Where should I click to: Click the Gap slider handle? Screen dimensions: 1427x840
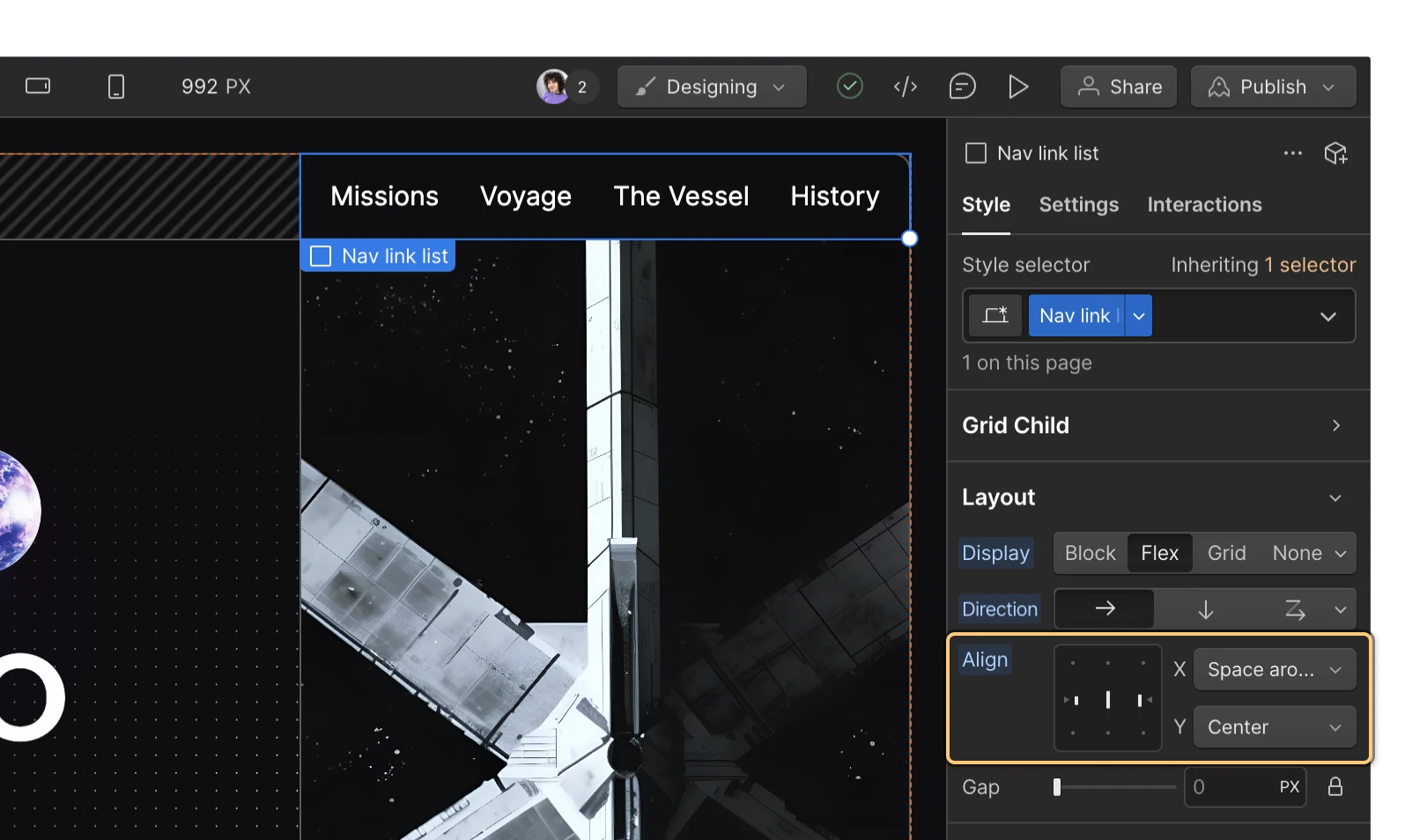click(1057, 786)
